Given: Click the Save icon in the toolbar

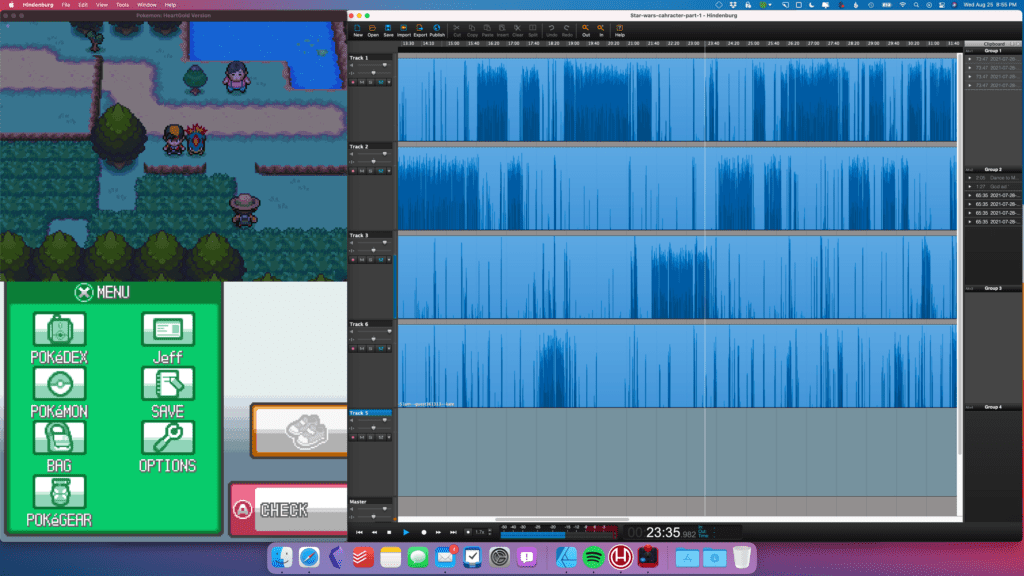Looking at the screenshot, I should [388, 29].
